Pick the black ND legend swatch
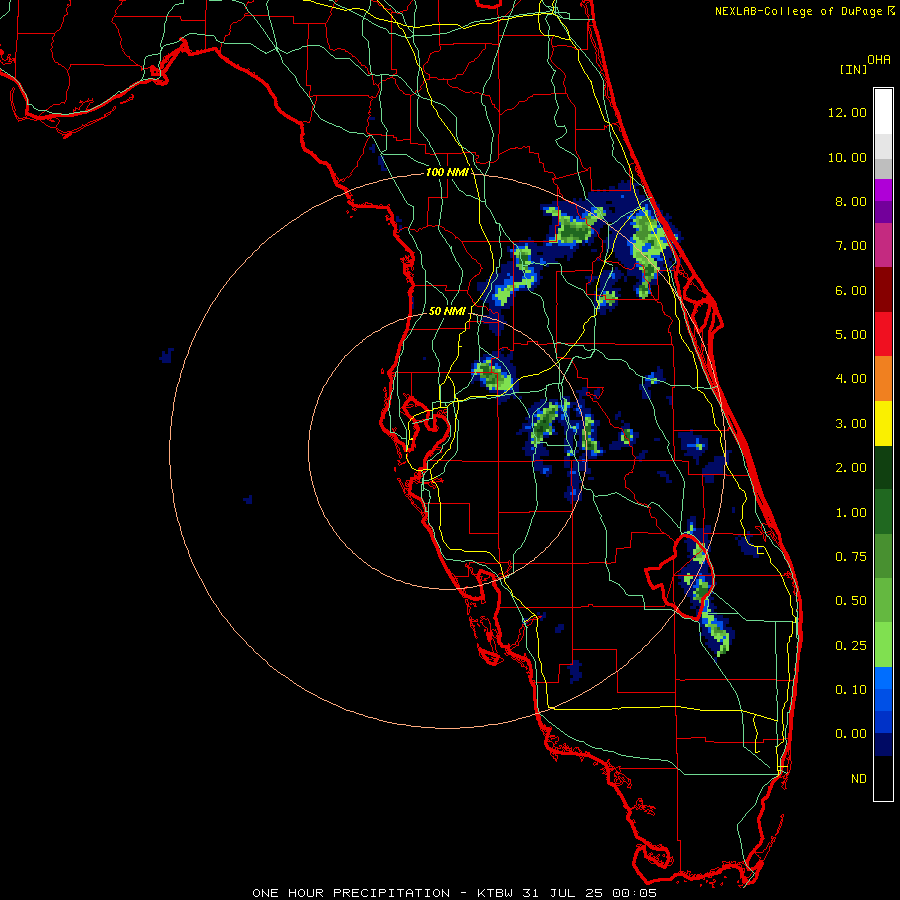The width and height of the screenshot is (900, 900). [883, 778]
